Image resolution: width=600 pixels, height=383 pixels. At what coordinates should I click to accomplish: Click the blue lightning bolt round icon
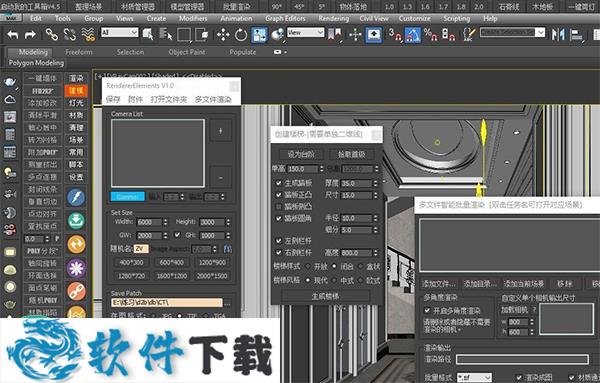[x=76, y=197]
